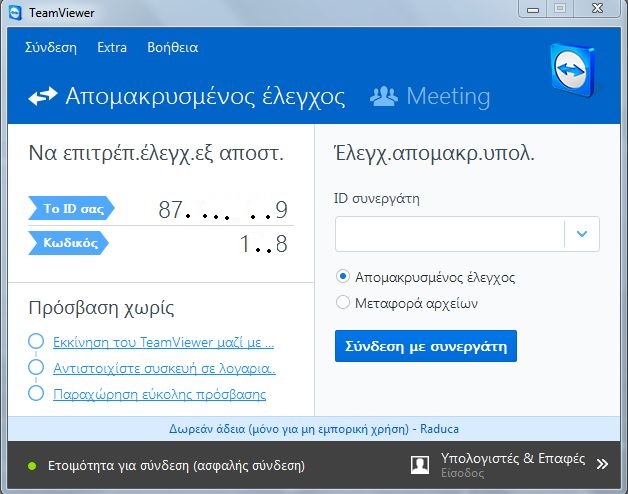Click the TeamViewer logo in the header
Screen dimensions: 628x494
(x=572, y=71)
